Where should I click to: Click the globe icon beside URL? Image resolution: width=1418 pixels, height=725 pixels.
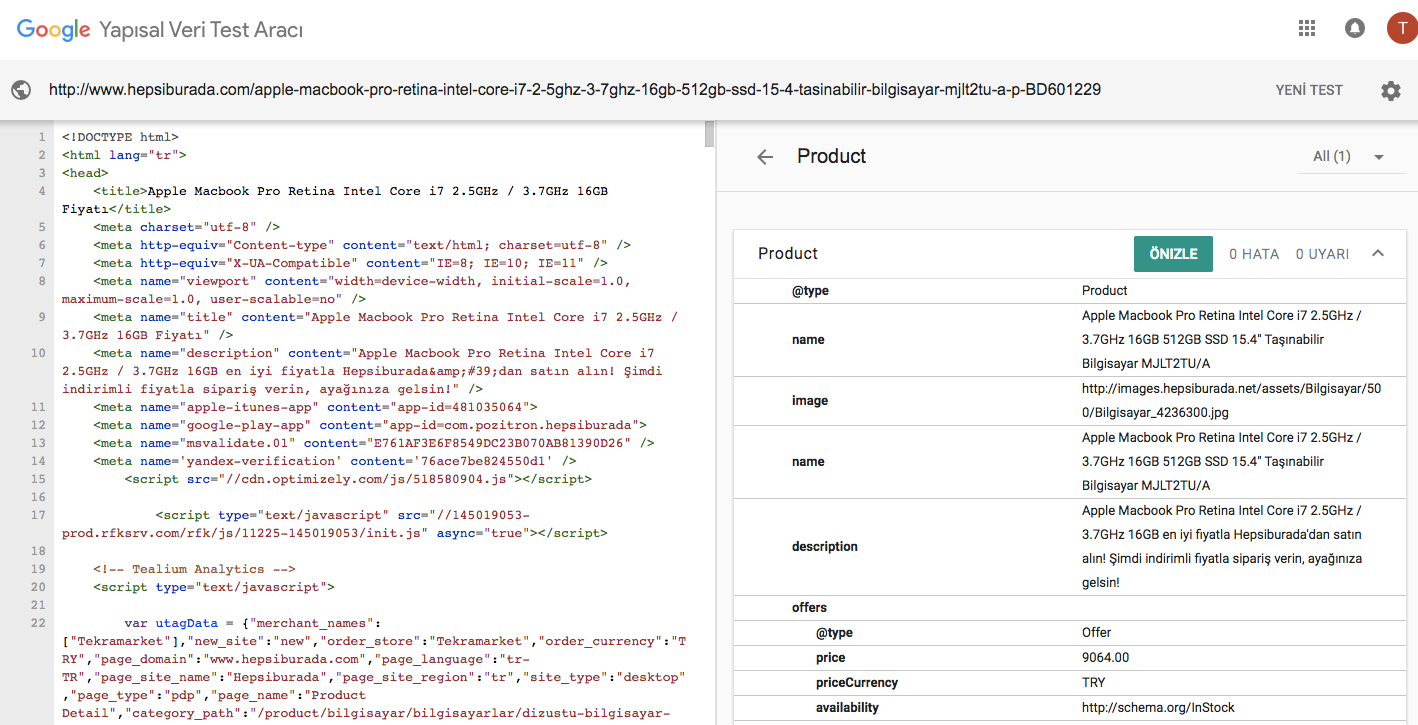pyautogui.click(x=21, y=90)
